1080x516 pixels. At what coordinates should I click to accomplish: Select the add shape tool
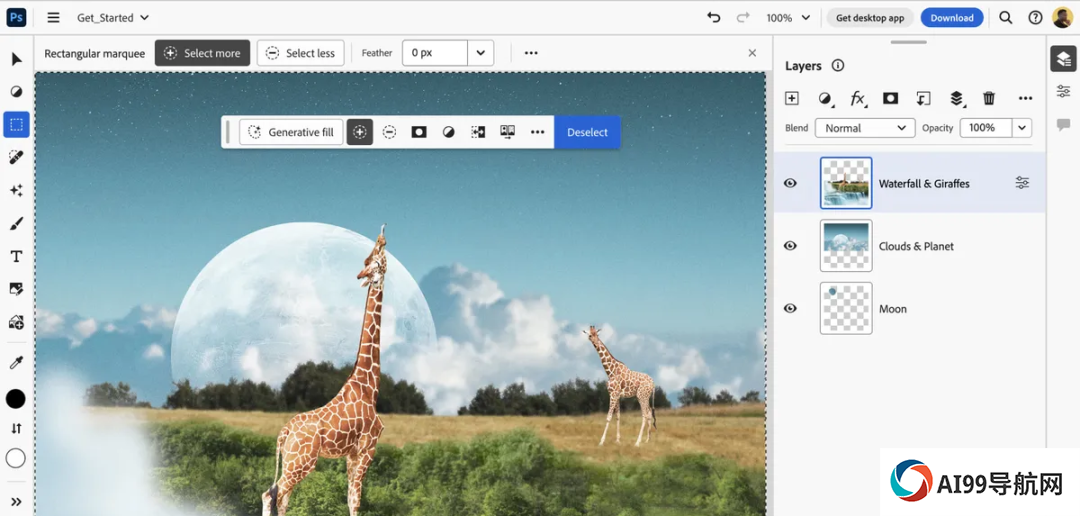click(17, 322)
